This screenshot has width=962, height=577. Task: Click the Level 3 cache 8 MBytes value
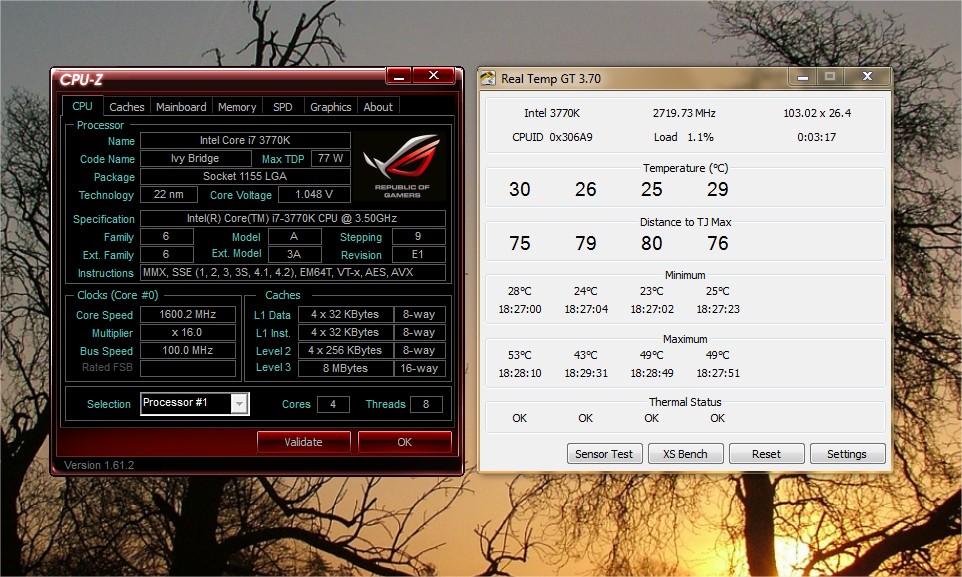point(345,368)
